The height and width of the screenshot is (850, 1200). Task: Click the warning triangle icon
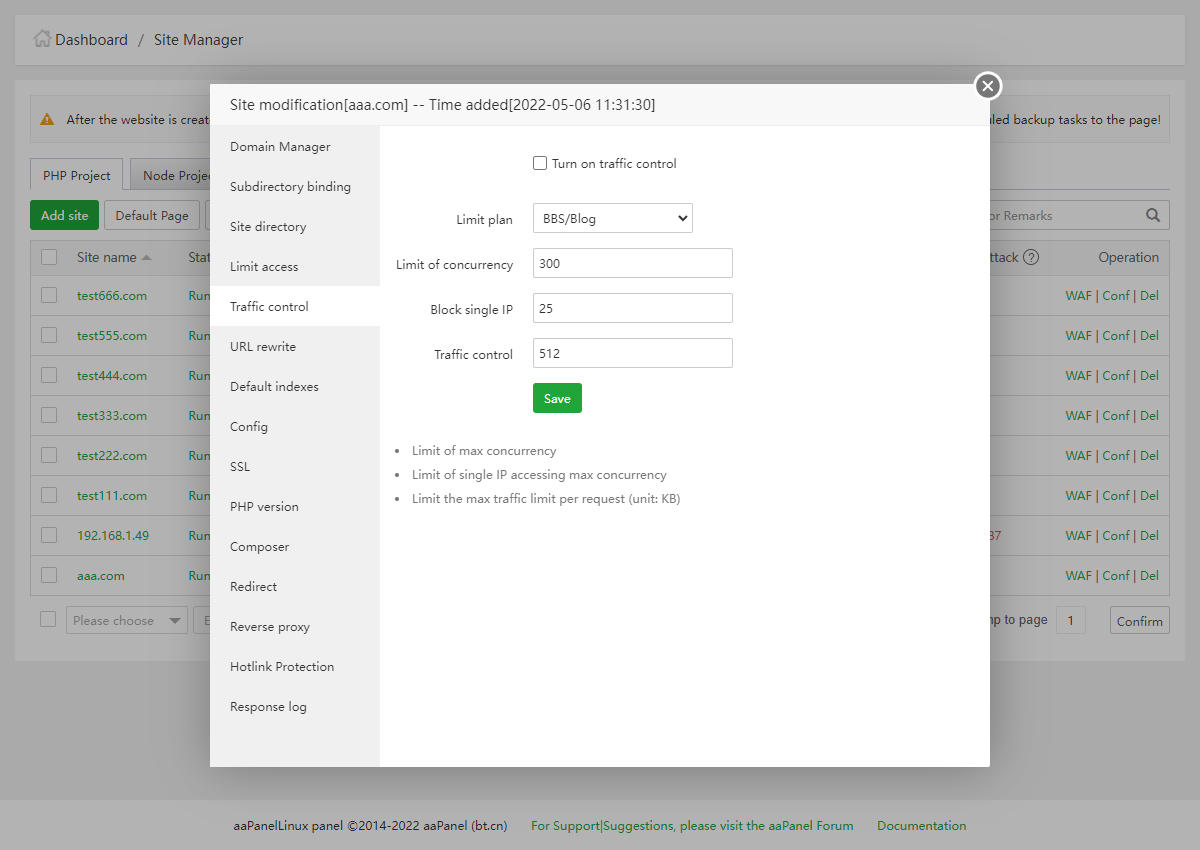click(x=47, y=119)
